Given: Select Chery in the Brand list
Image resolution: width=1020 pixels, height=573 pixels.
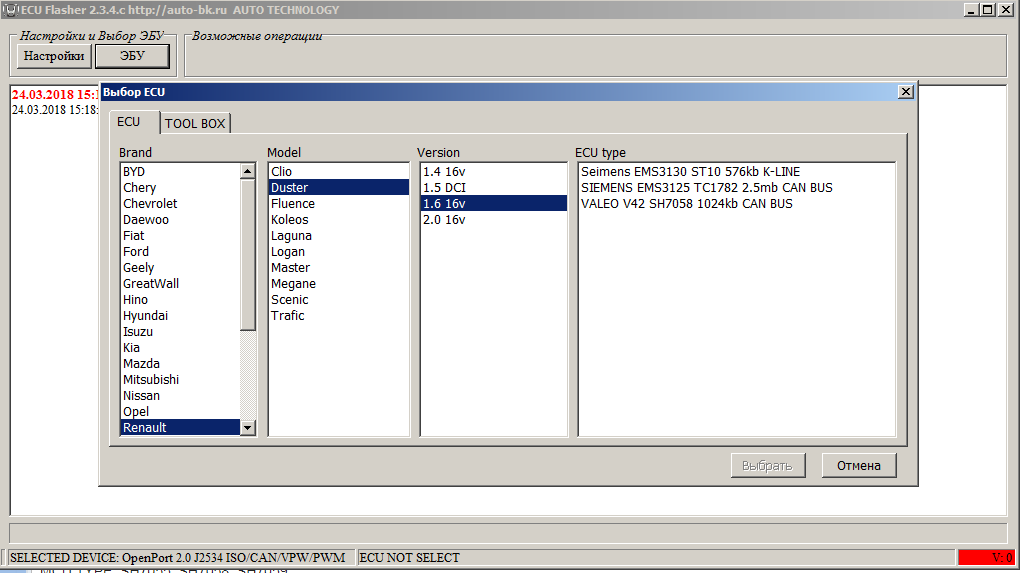Looking at the screenshot, I should click(x=180, y=188).
